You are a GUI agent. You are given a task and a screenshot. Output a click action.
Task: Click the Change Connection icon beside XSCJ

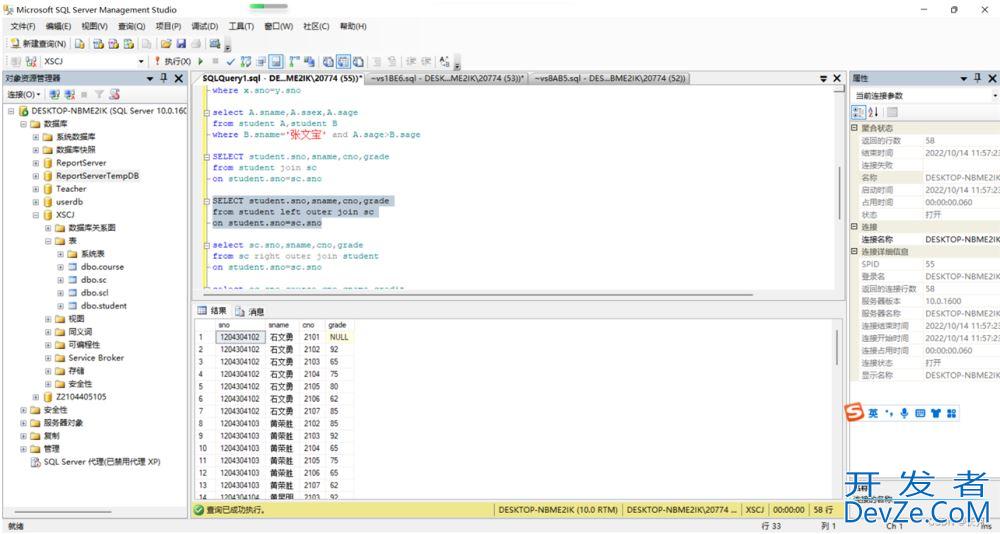[x=31, y=61]
